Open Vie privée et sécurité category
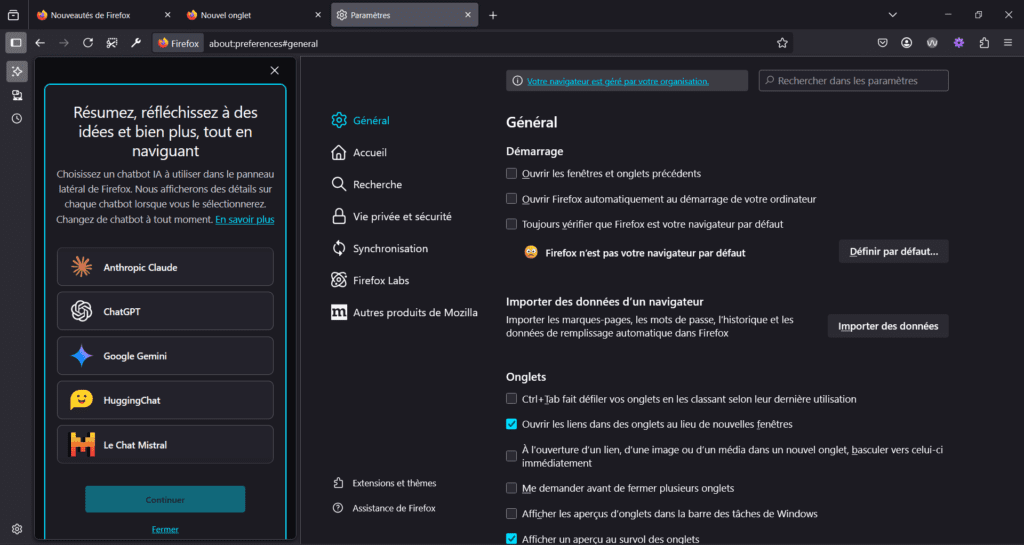 tap(391, 216)
